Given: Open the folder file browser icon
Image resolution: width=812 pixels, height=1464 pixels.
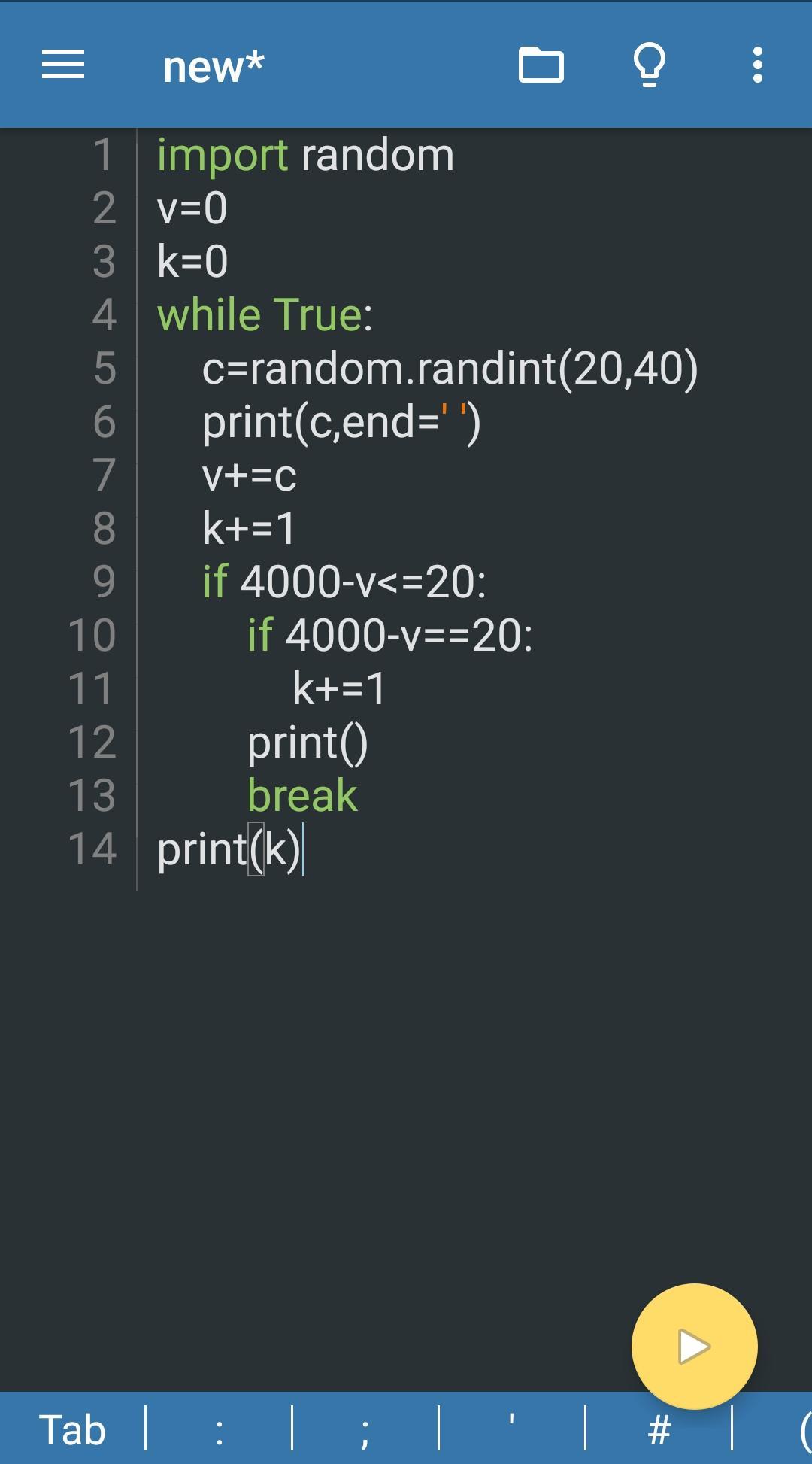Looking at the screenshot, I should (x=541, y=65).
